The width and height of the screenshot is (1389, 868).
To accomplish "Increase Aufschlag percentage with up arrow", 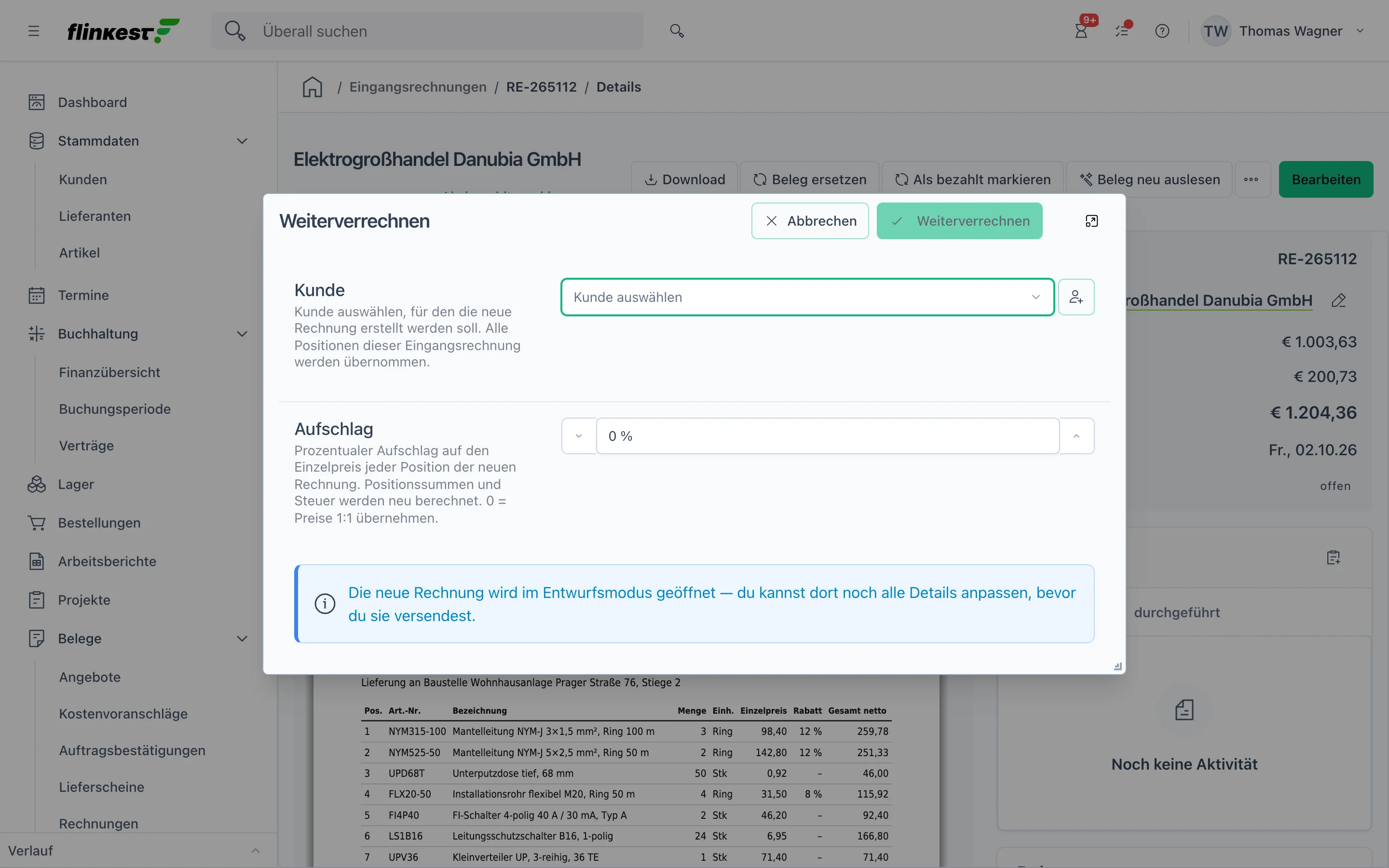I will (x=1076, y=436).
